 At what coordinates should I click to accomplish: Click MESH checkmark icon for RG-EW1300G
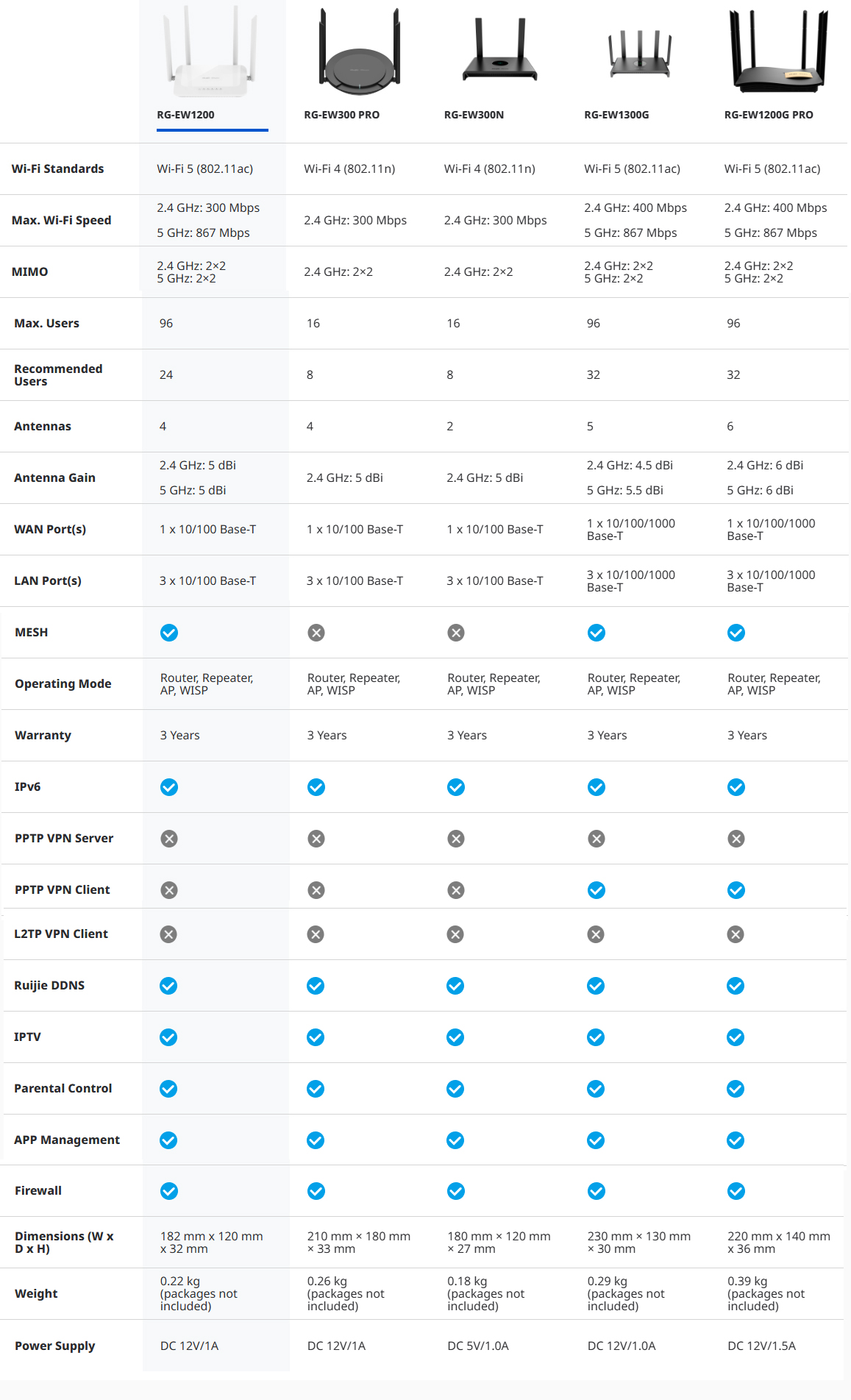pos(597,633)
